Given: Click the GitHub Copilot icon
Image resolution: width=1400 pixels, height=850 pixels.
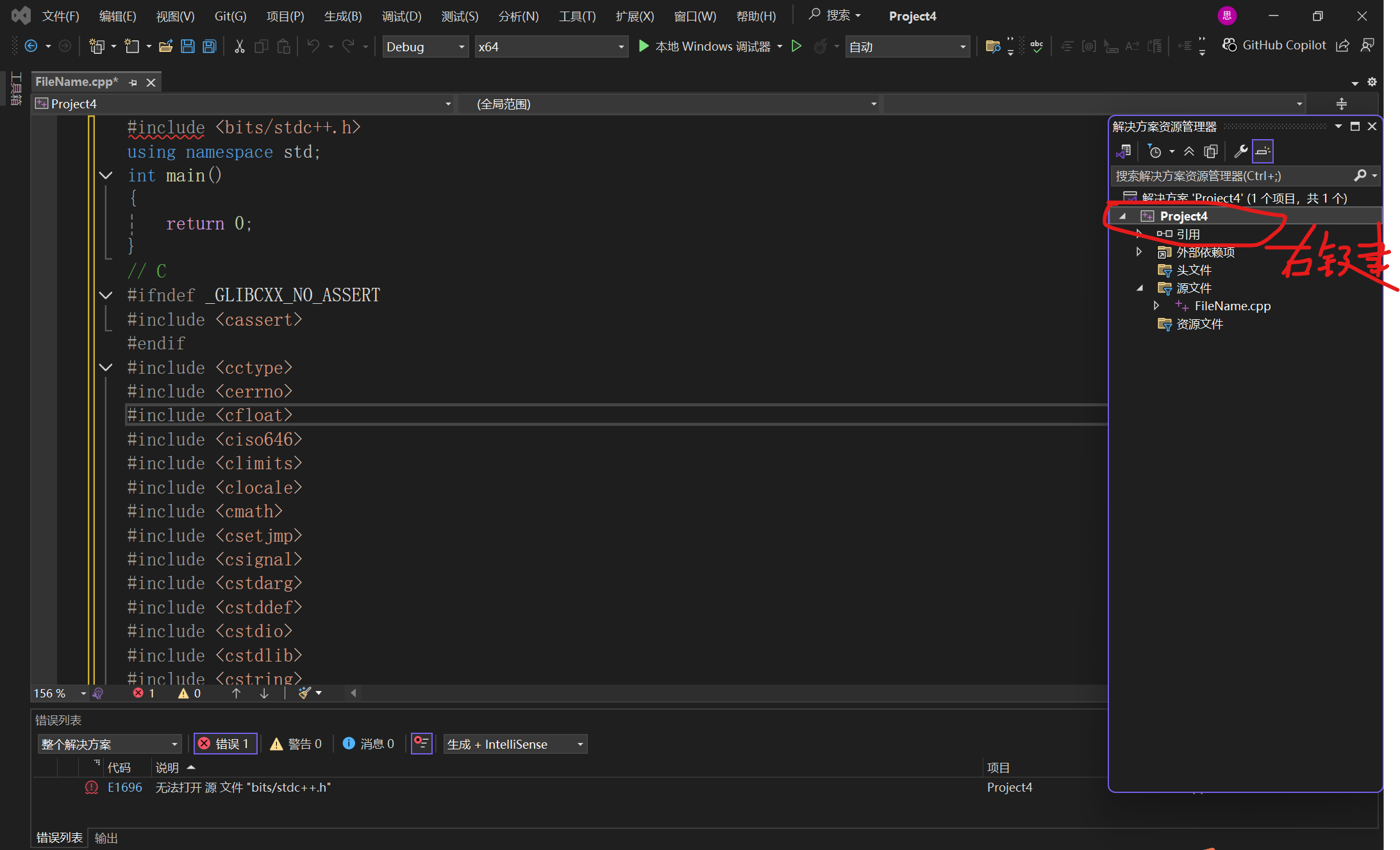Looking at the screenshot, I should tap(1229, 45).
